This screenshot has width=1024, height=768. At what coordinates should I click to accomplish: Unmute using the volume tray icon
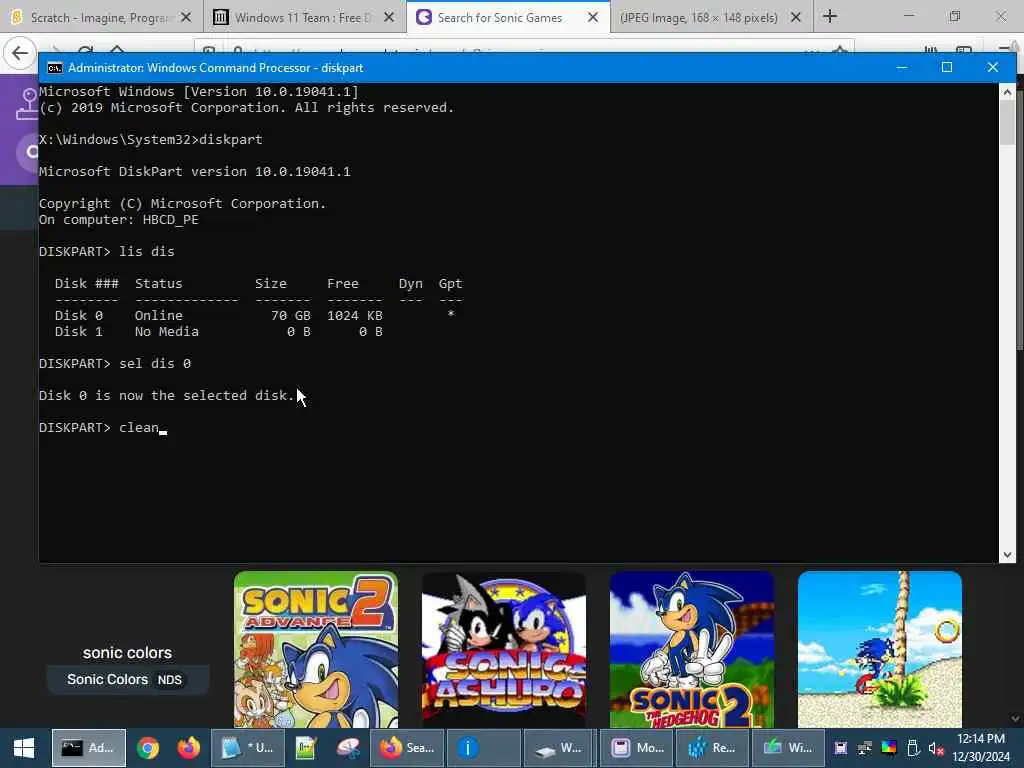click(x=936, y=748)
